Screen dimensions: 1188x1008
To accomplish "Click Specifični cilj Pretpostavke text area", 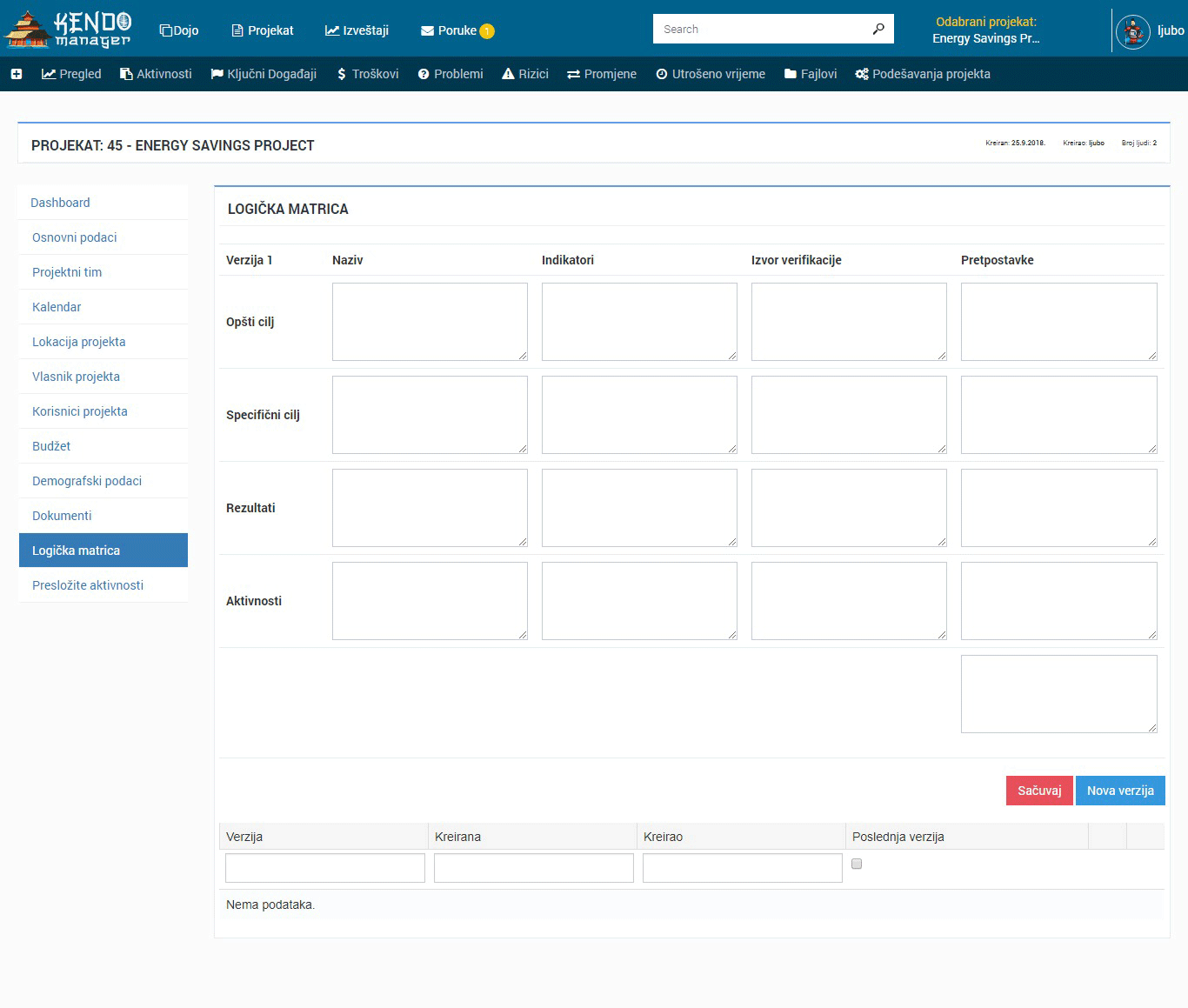I will tap(1059, 415).
